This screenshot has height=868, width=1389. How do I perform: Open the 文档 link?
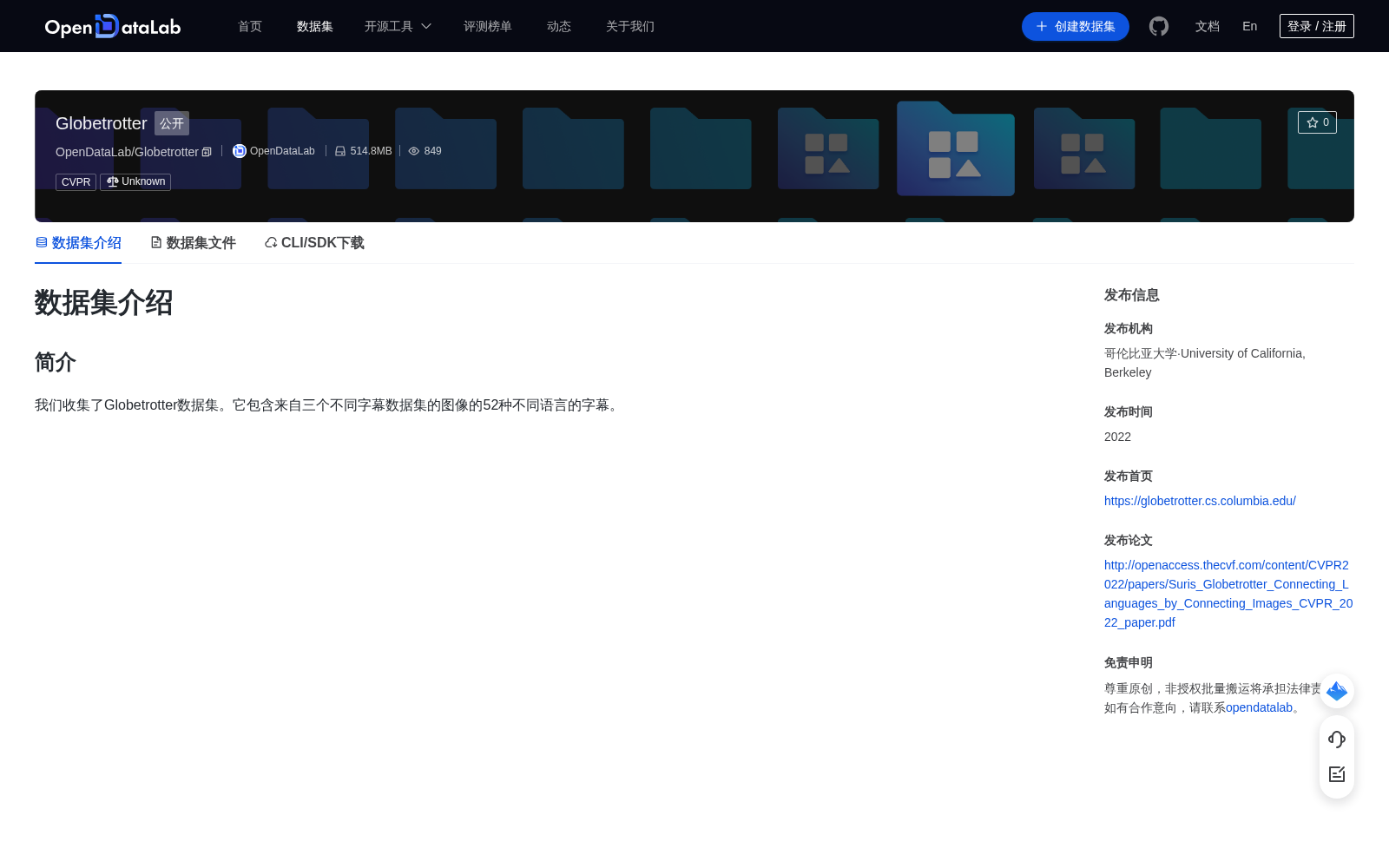1208,26
